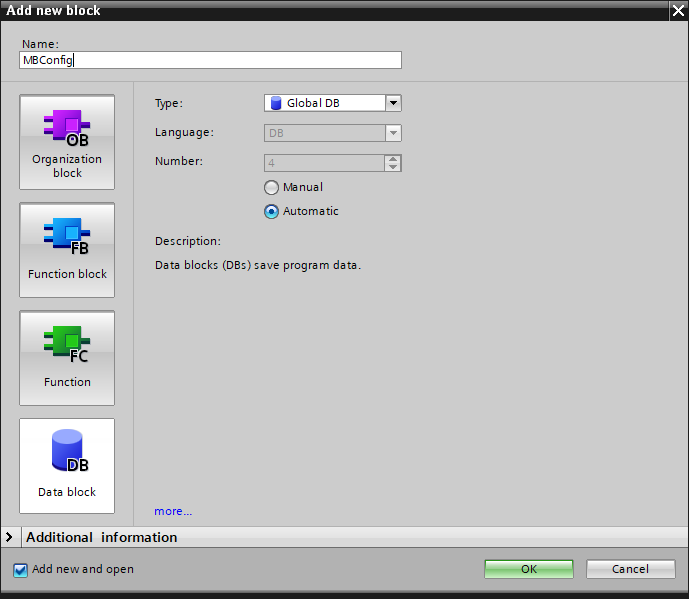This screenshot has width=689, height=599.
Task: Uncheck the Add new and open checkbox
Action: pyautogui.click(x=21, y=570)
